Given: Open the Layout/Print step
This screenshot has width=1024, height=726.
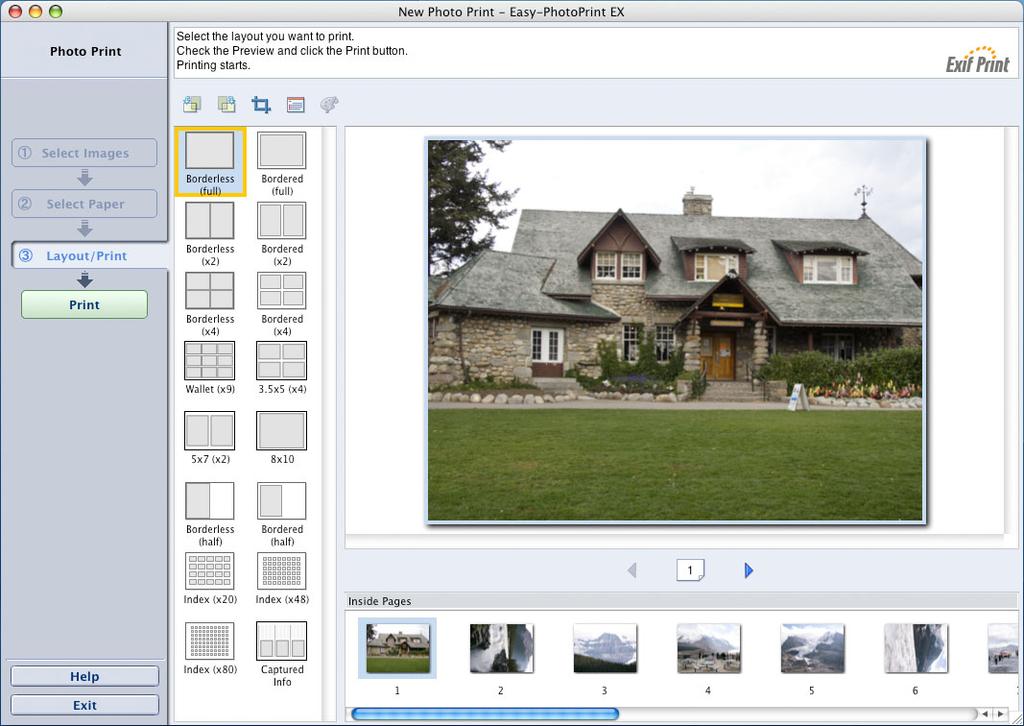Looking at the screenshot, I should (89, 255).
